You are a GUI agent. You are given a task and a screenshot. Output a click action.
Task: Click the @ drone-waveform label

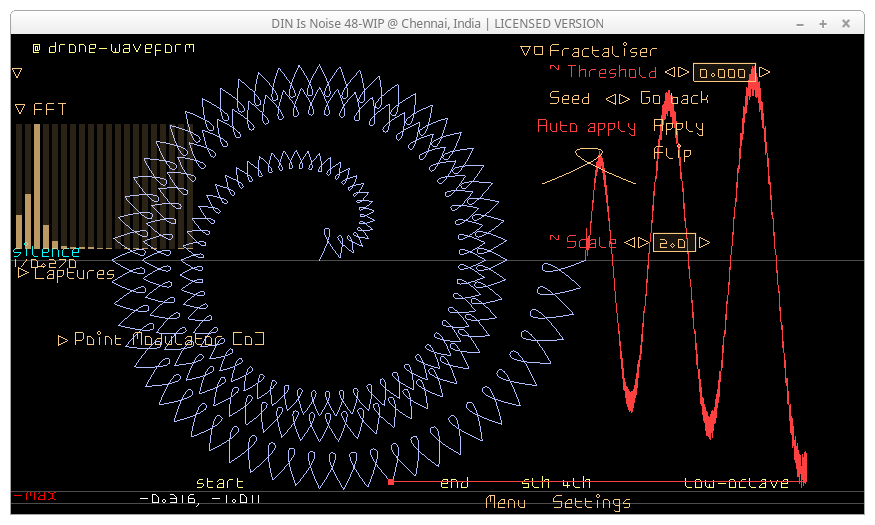(113, 48)
